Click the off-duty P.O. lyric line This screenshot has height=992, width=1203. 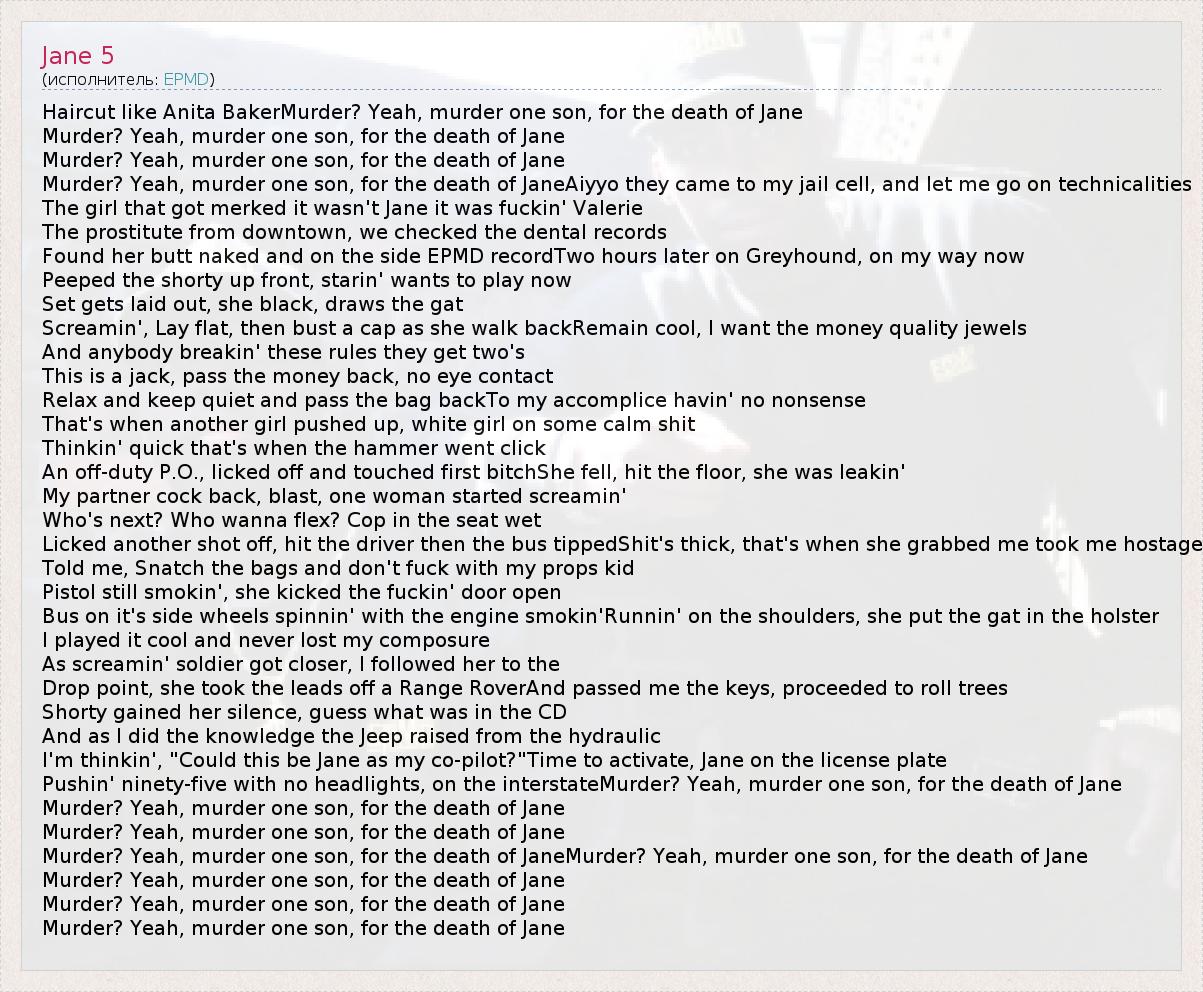click(473, 472)
